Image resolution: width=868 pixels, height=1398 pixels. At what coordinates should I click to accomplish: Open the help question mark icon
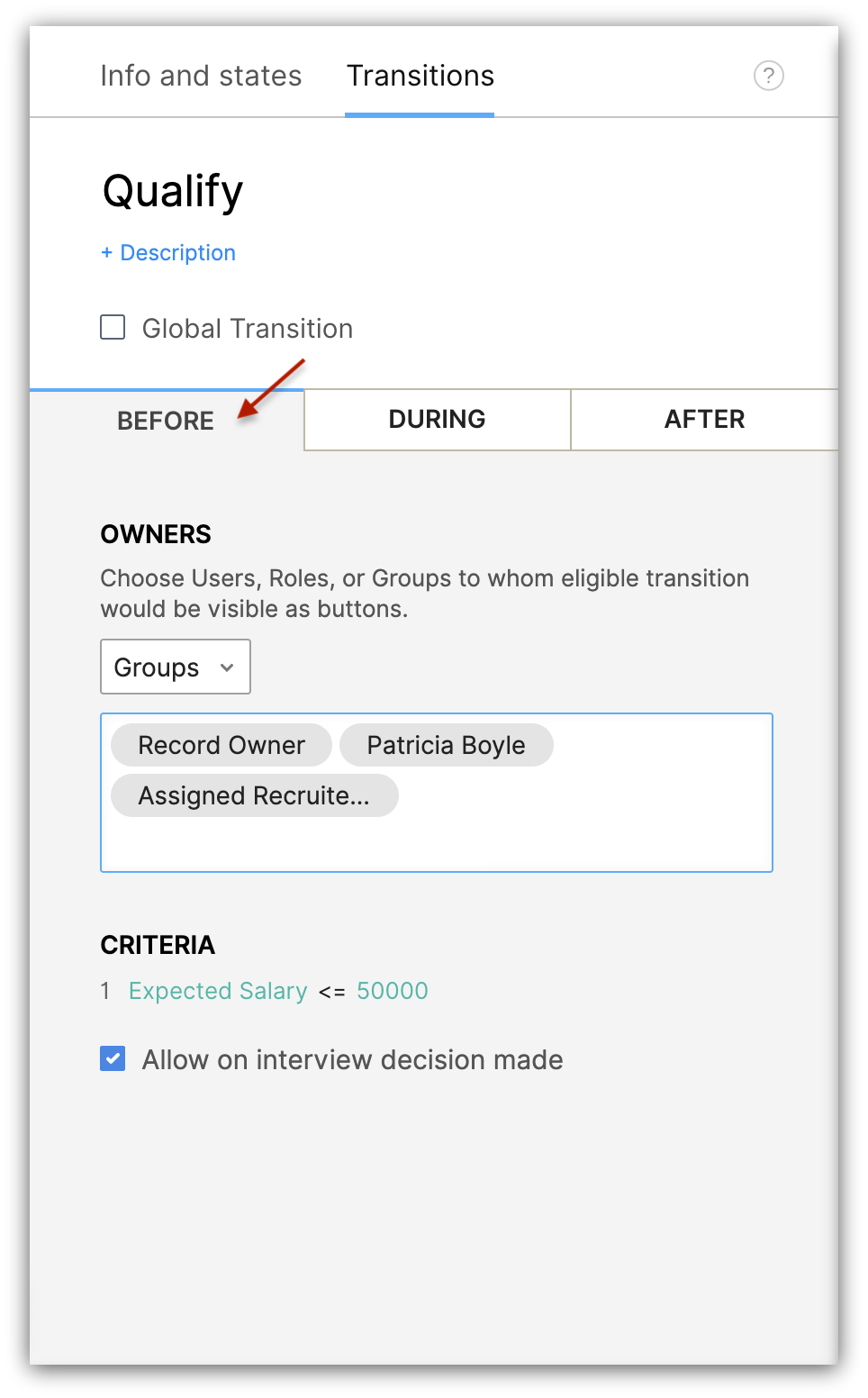768,76
